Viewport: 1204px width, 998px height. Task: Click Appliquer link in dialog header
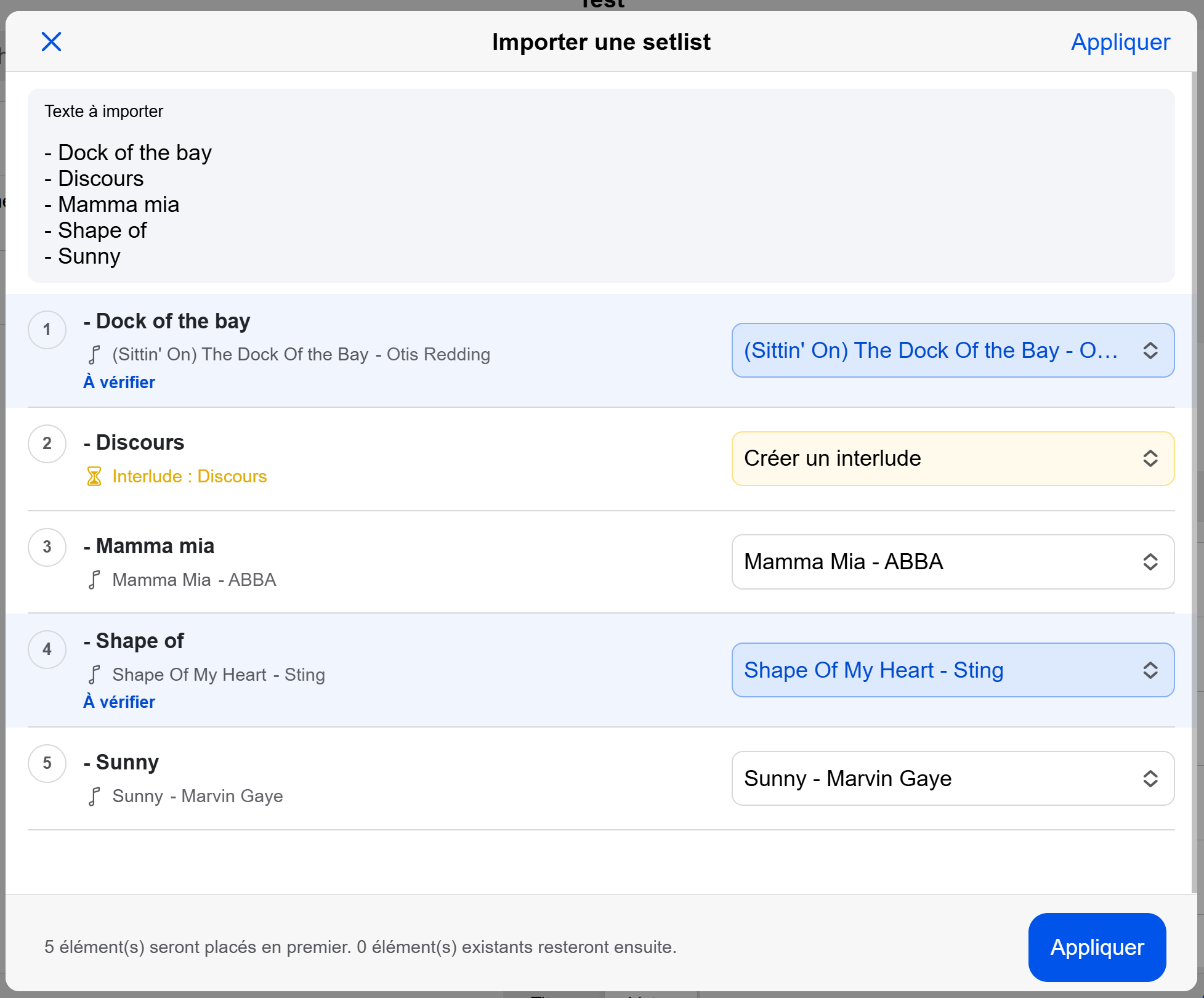coord(1120,42)
